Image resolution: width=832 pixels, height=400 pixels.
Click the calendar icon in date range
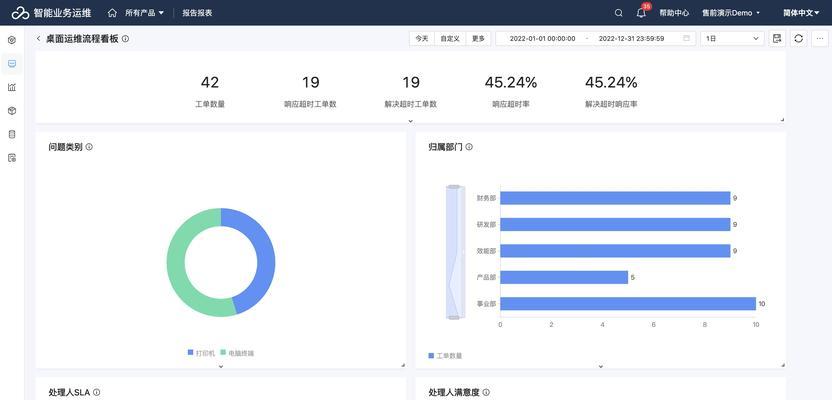tap(687, 39)
